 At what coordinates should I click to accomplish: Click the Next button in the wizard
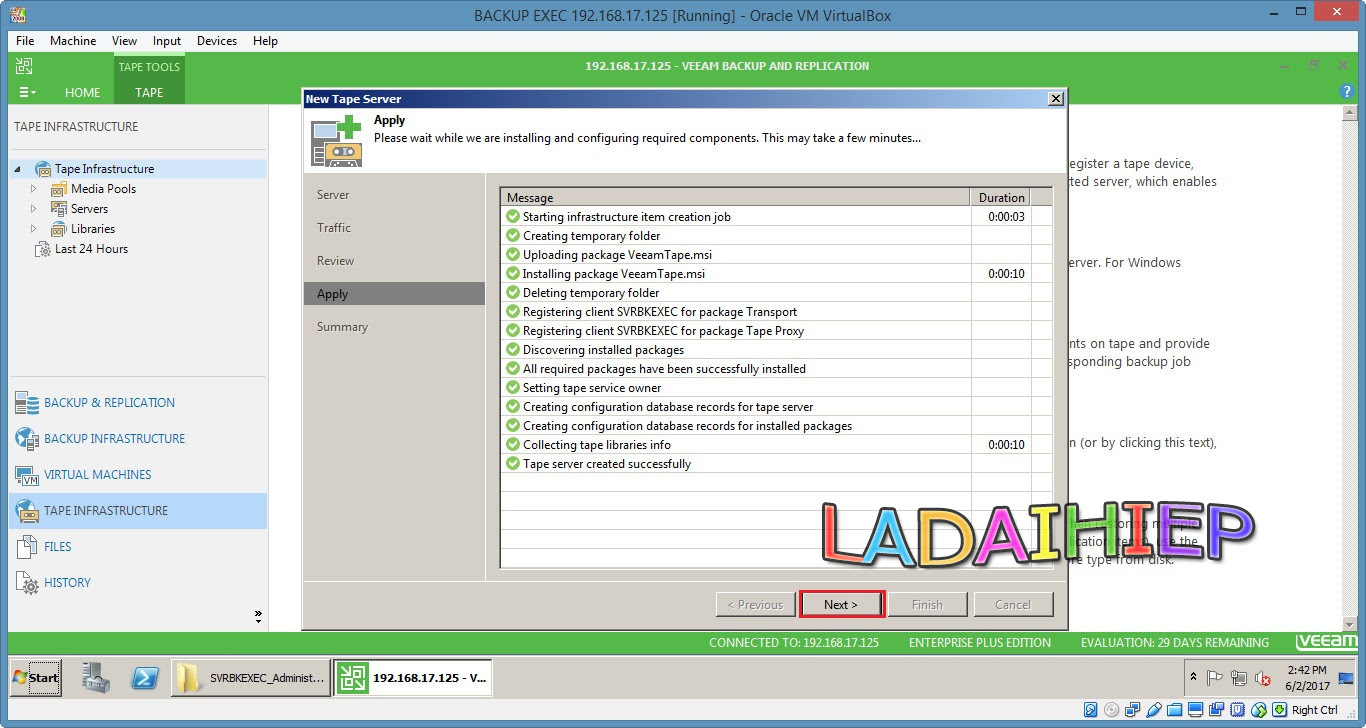pyautogui.click(x=841, y=604)
